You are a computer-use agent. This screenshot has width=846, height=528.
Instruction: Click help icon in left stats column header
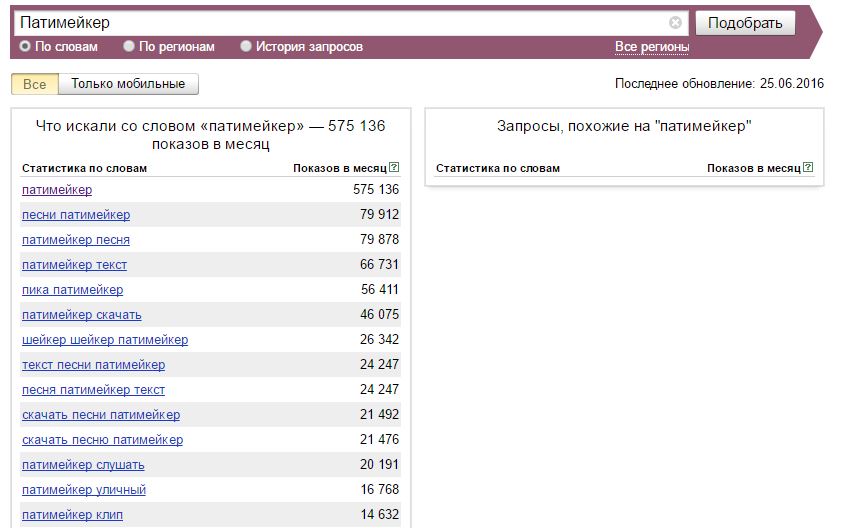tap(395, 168)
